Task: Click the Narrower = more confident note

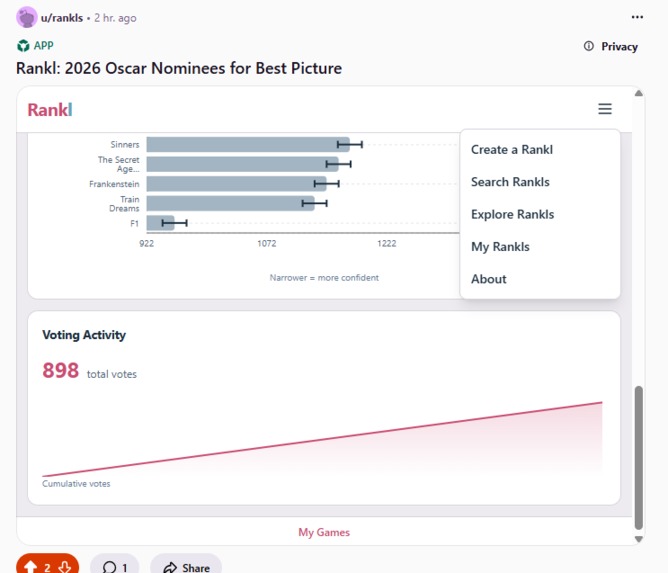Action: 324,278
